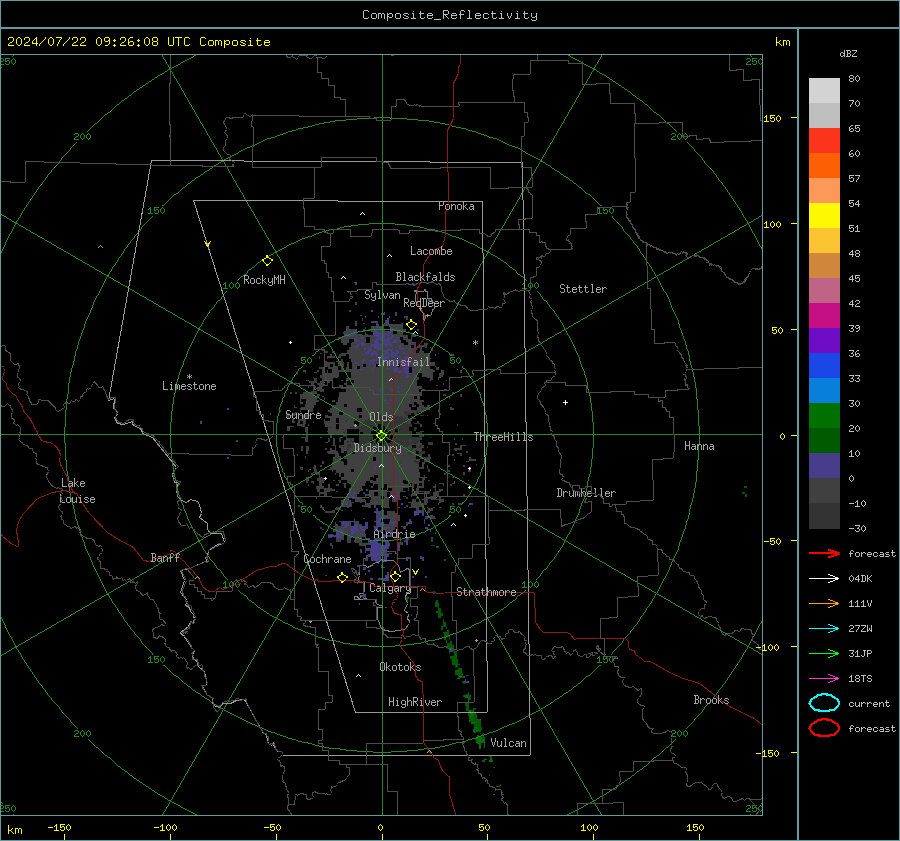This screenshot has width=900, height=841.
Task: Click the magenta 39–42 dBZ color swatch
Action: point(824,315)
